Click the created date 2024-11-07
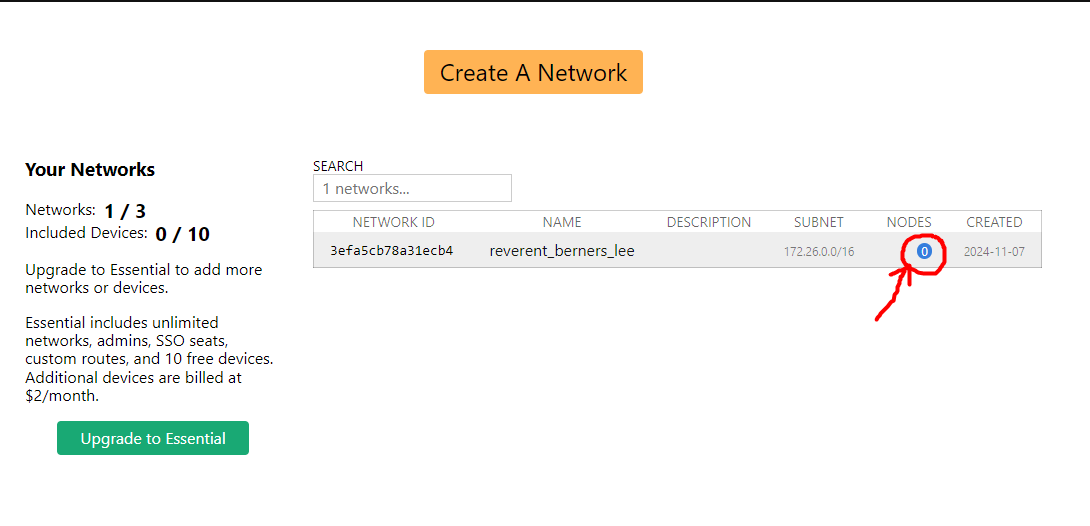Screen dimensions: 1090x526 point(994,252)
